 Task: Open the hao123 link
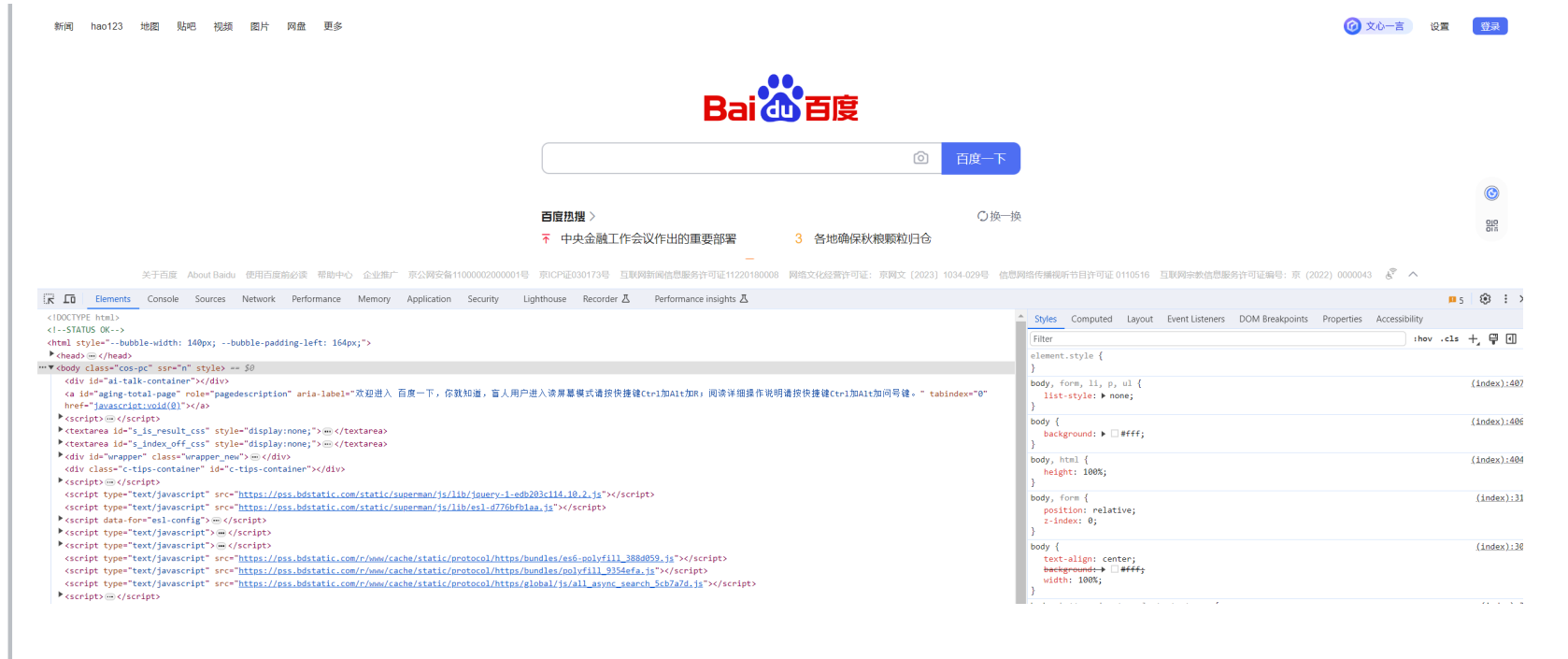click(107, 26)
